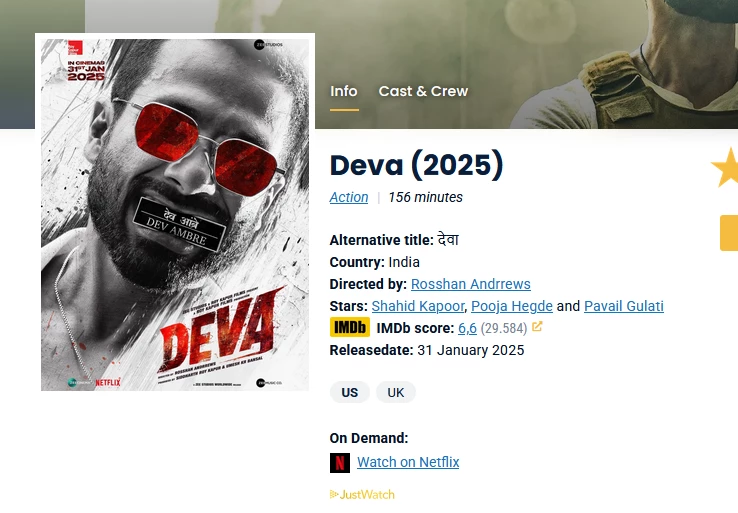Open director Rosshan Andrrews' page
The height and width of the screenshot is (513, 738).
point(471,284)
